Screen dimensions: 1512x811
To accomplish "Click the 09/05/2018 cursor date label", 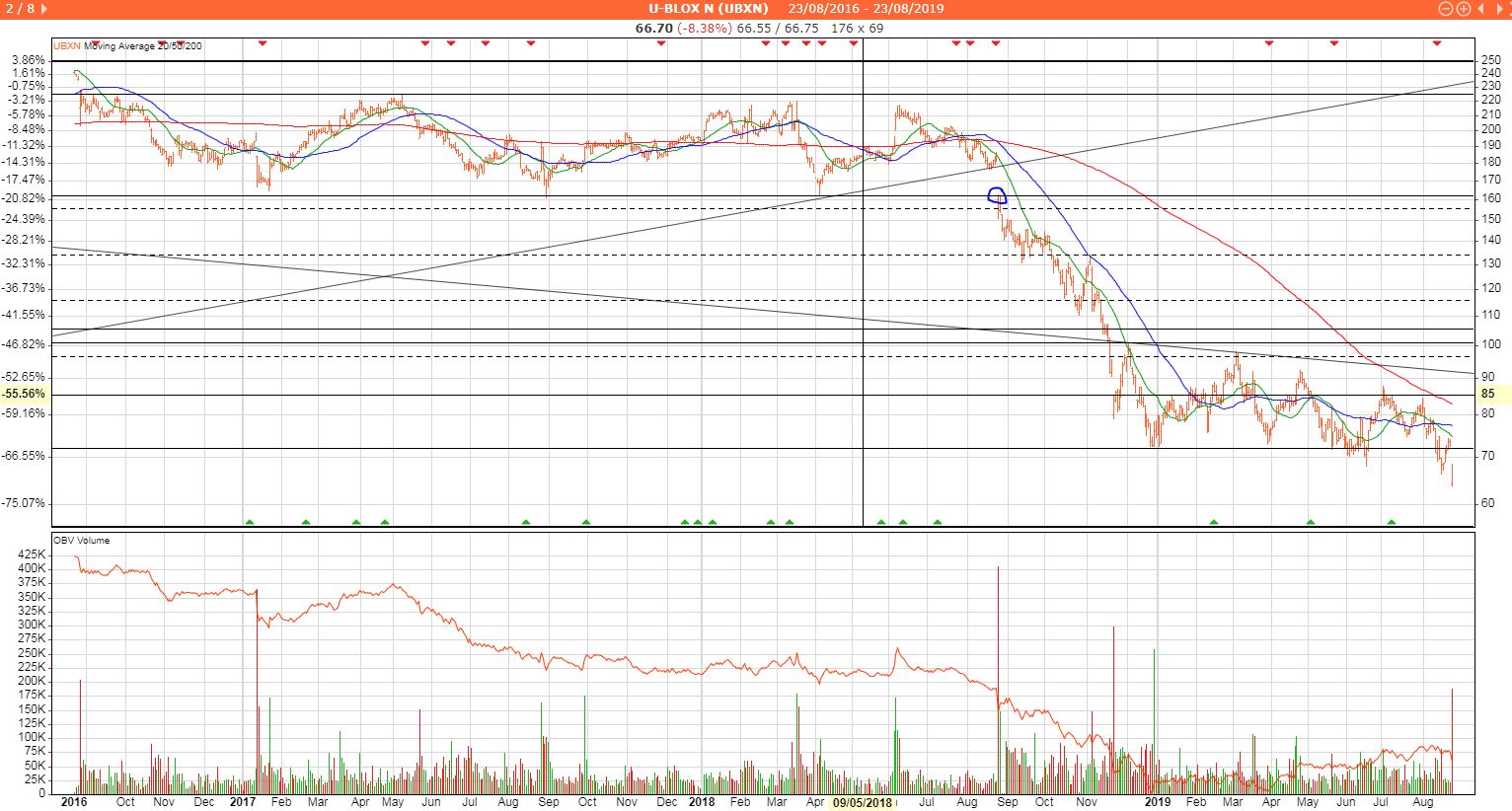I will point(863,802).
